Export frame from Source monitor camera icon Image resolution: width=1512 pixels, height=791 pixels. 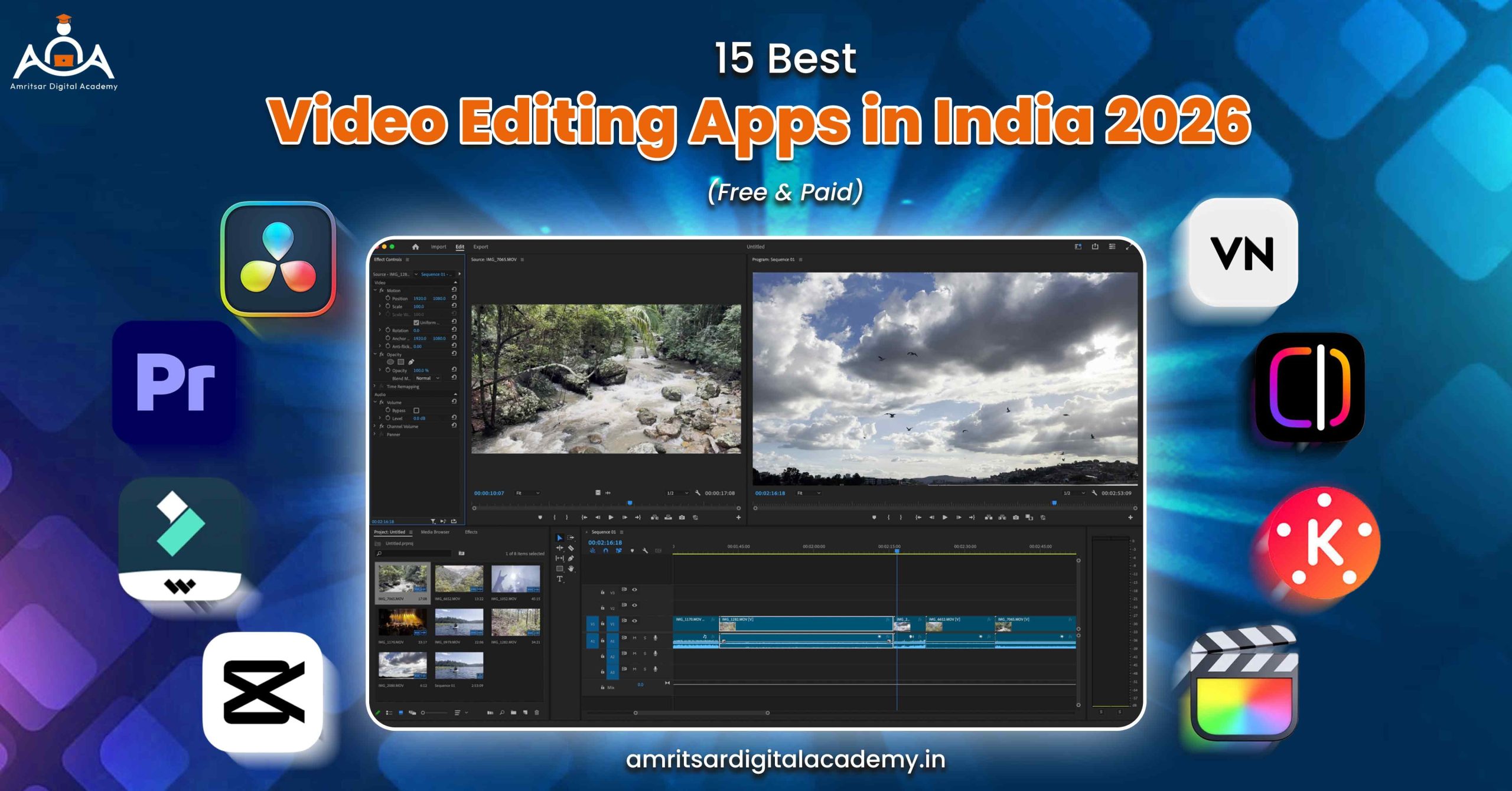(682, 517)
